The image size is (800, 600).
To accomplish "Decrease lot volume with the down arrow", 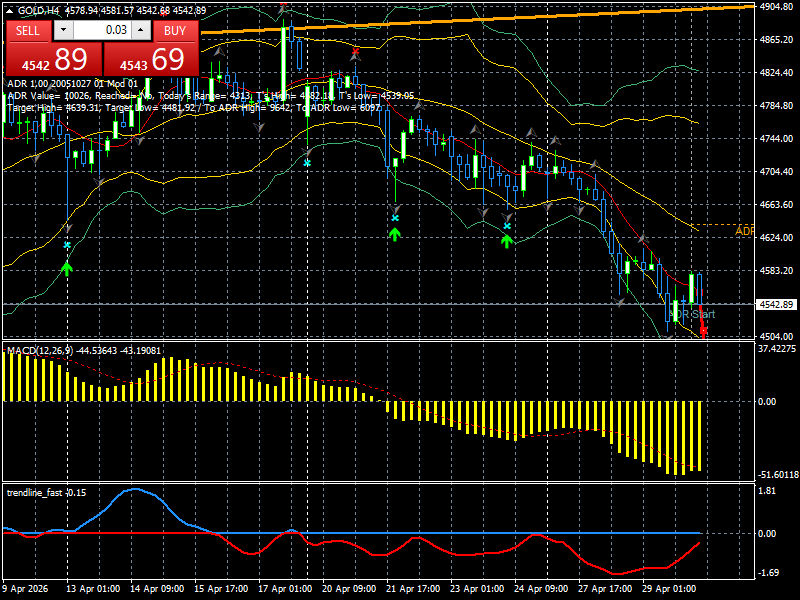I will point(63,30).
